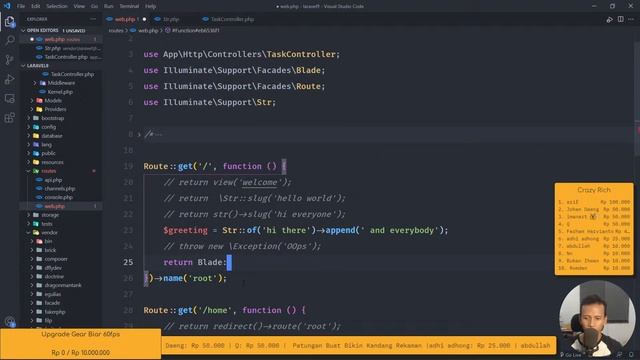640x360 pixels.
Task: Click the word 'welcome' on line 20
Action: tap(259, 182)
